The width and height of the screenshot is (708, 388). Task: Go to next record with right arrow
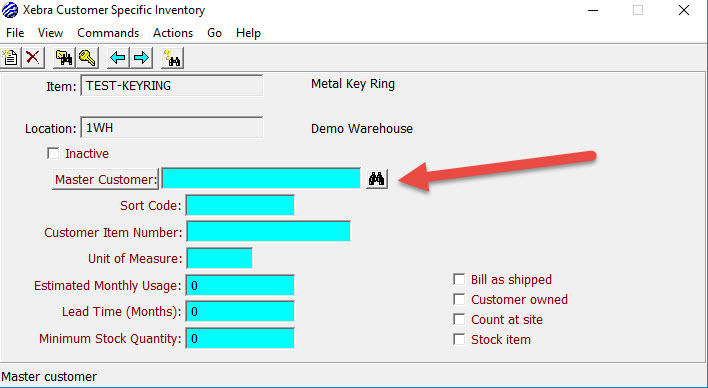point(141,58)
